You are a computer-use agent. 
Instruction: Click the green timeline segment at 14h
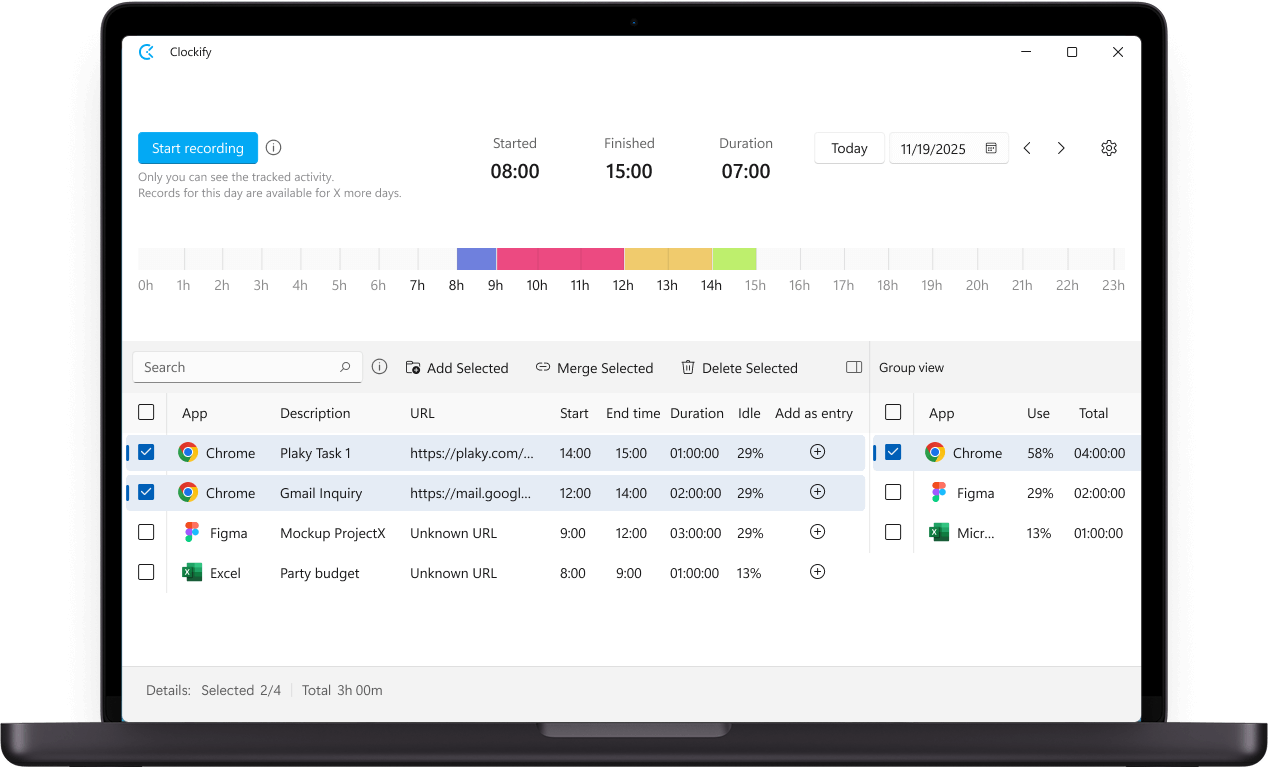(734, 259)
